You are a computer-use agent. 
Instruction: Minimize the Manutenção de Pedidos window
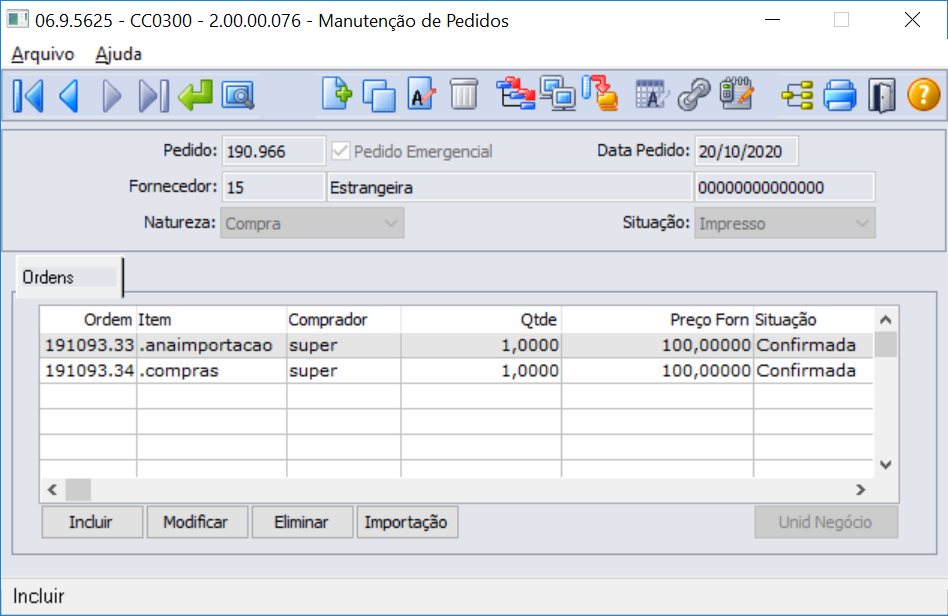tap(772, 20)
